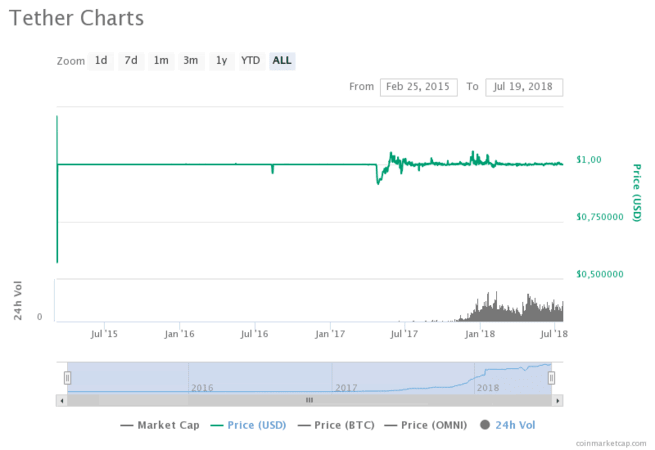The height and width of the screenshot is (450, 655).
Task: Click the scrollbar right arrow
Action: point(558,400)
